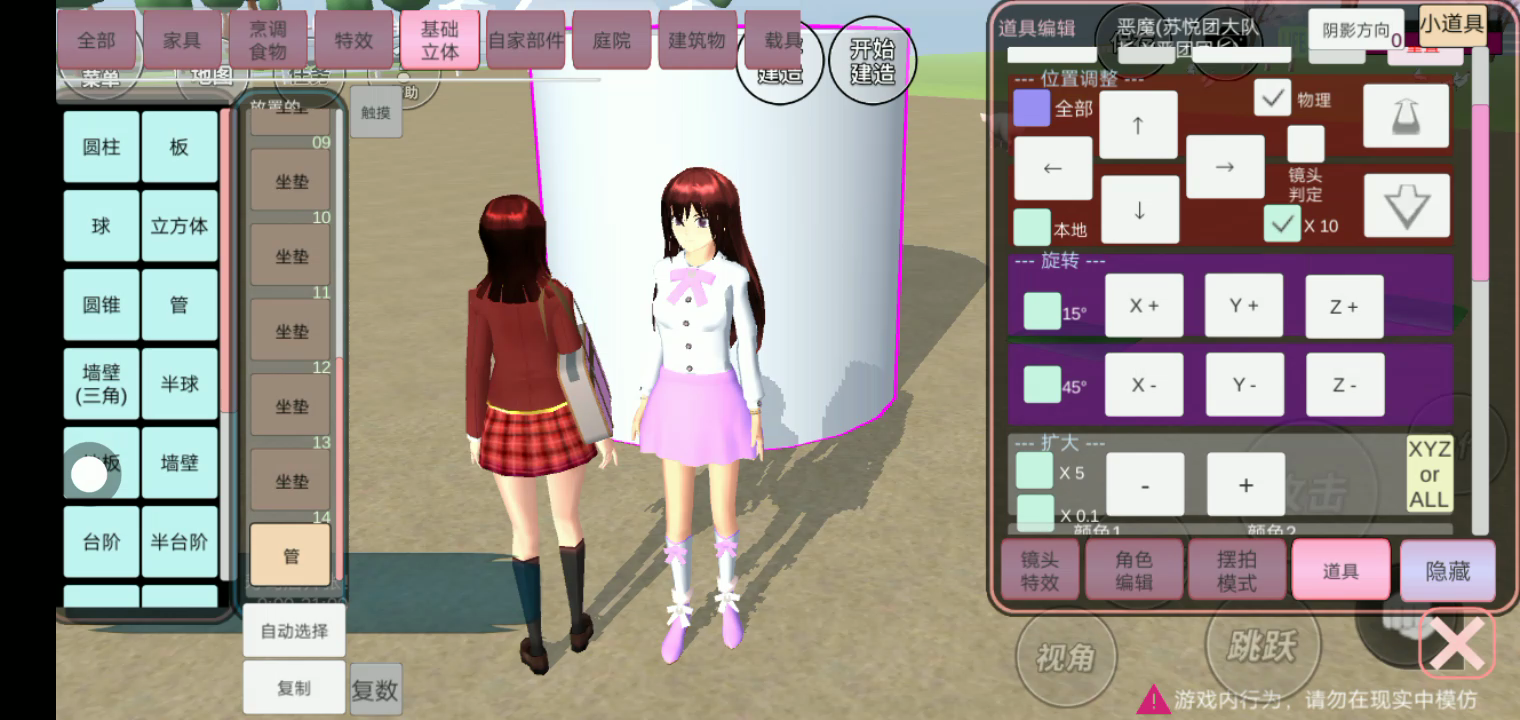Image resolution: width=1520 pixels, height=720 pixels.
Task: Enable the 15° rotation step checkbox
Action: pos(1042,311)
